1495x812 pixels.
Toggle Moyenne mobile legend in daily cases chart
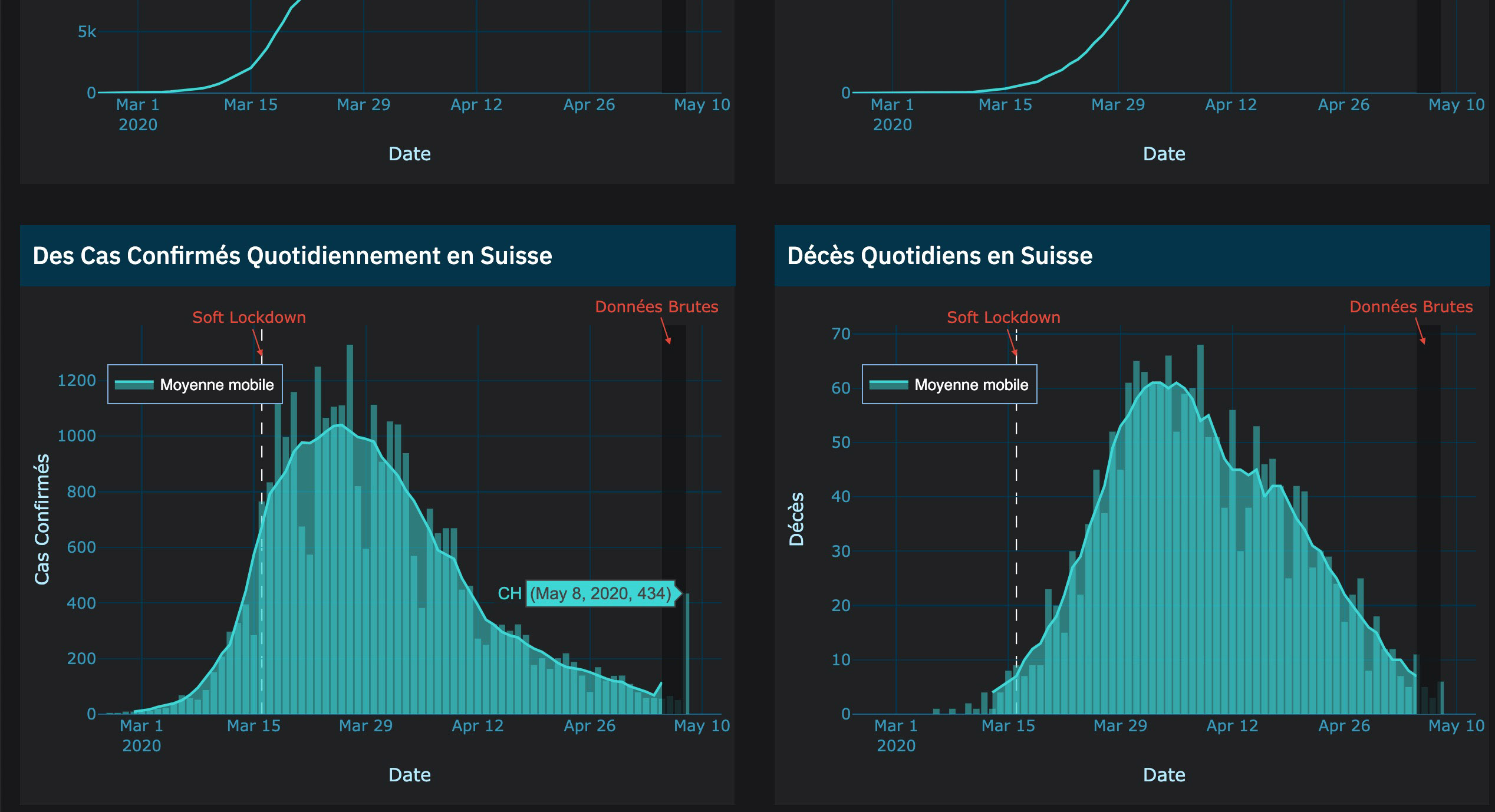(x=216, y=385)
